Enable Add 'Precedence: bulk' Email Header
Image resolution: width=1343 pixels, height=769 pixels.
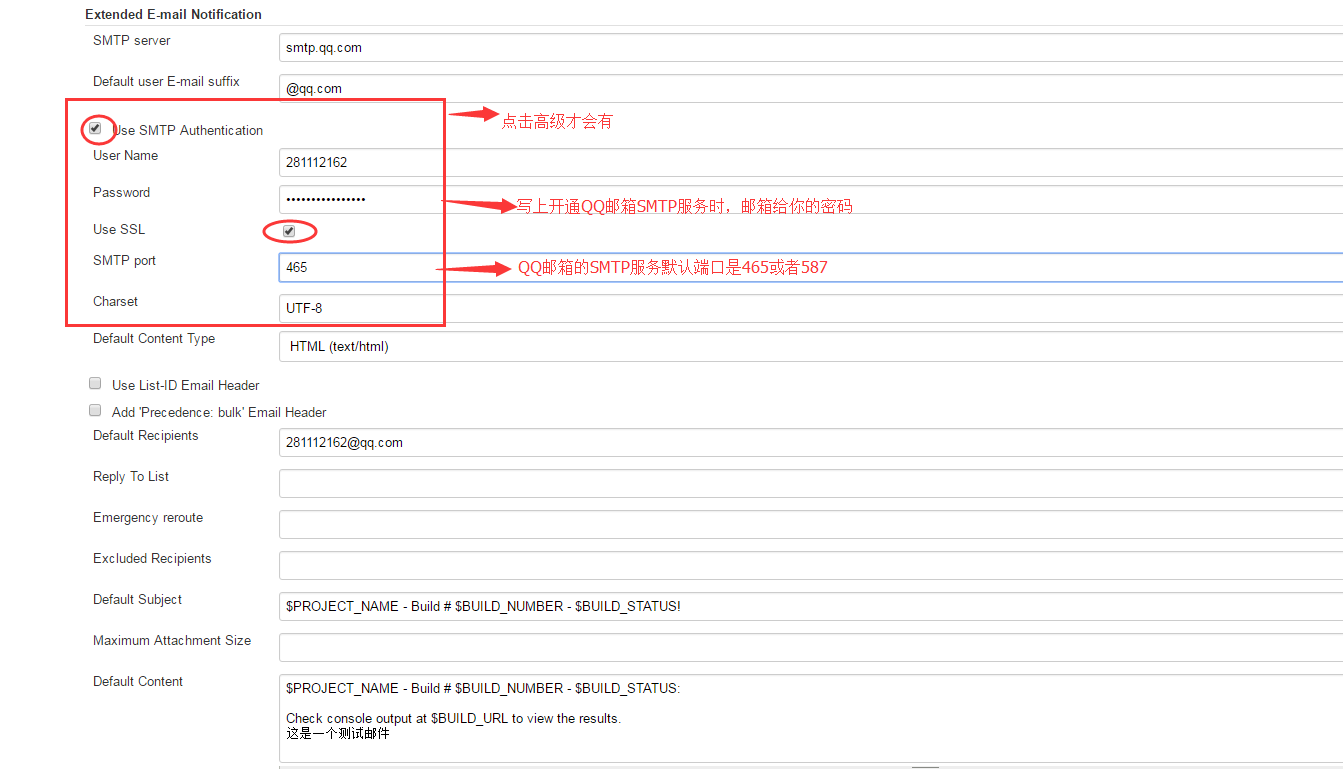(x=95, y=411)
